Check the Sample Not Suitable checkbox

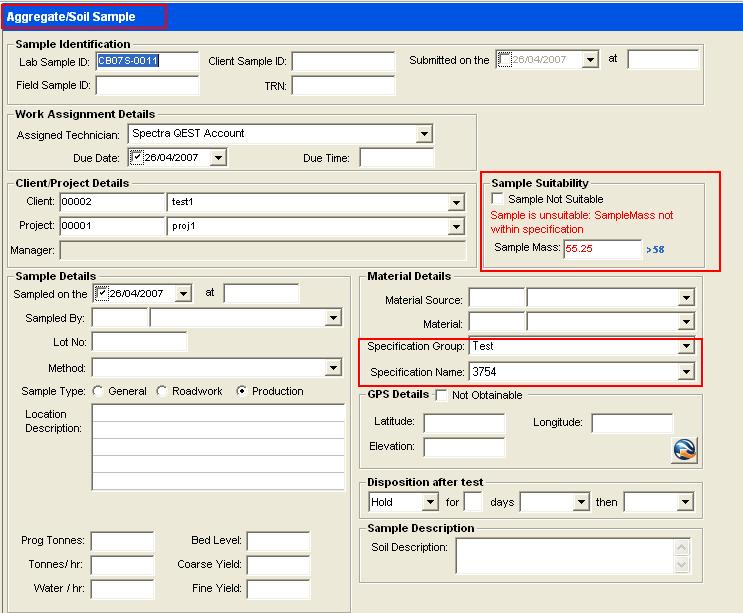(498, 199)
